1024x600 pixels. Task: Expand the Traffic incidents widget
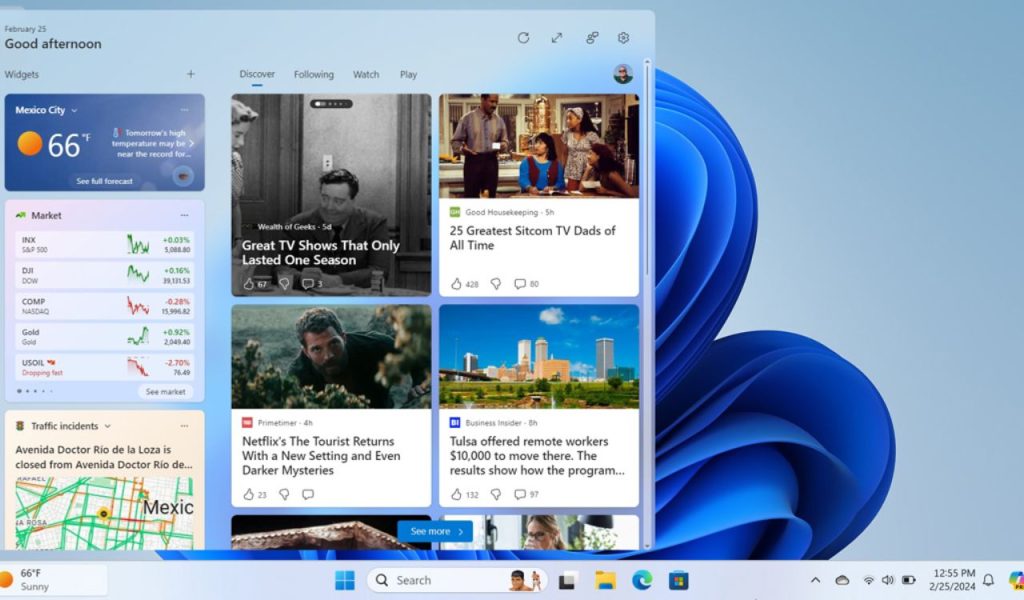[x=110, y=425]
